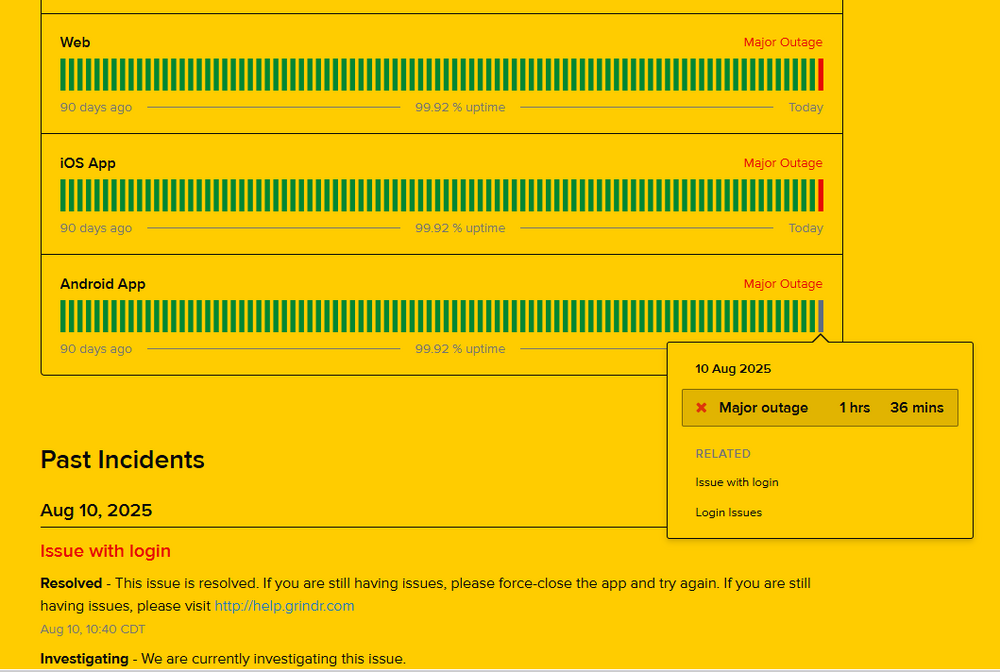1000x672 pixels.
Task: Open 'Issue with login' link in tooltip's Related list
Action: 737,482
